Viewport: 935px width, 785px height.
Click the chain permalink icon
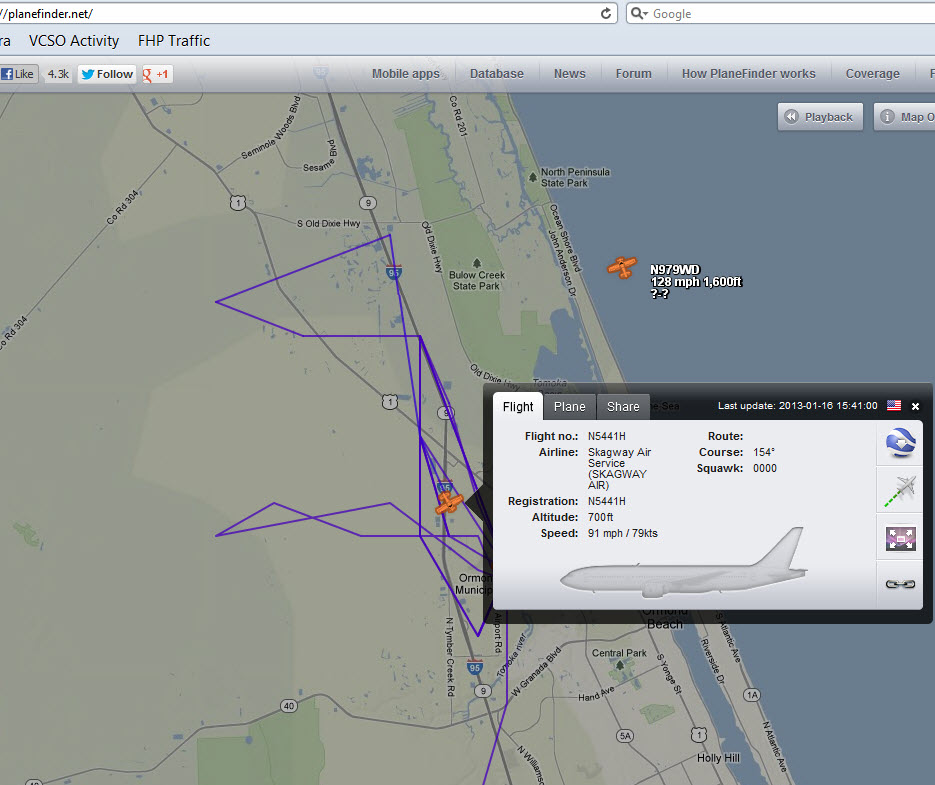point(902,584)
